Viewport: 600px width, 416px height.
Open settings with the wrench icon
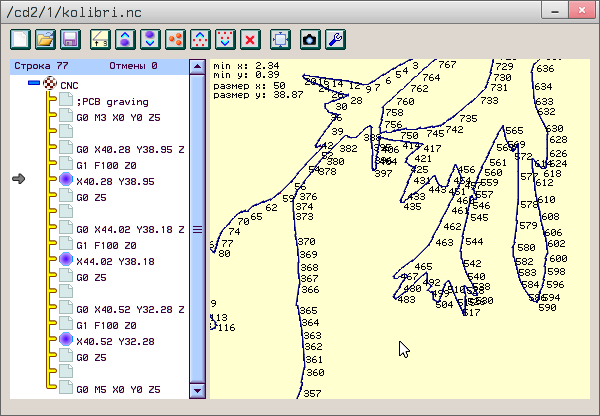[x=335, y=39]
